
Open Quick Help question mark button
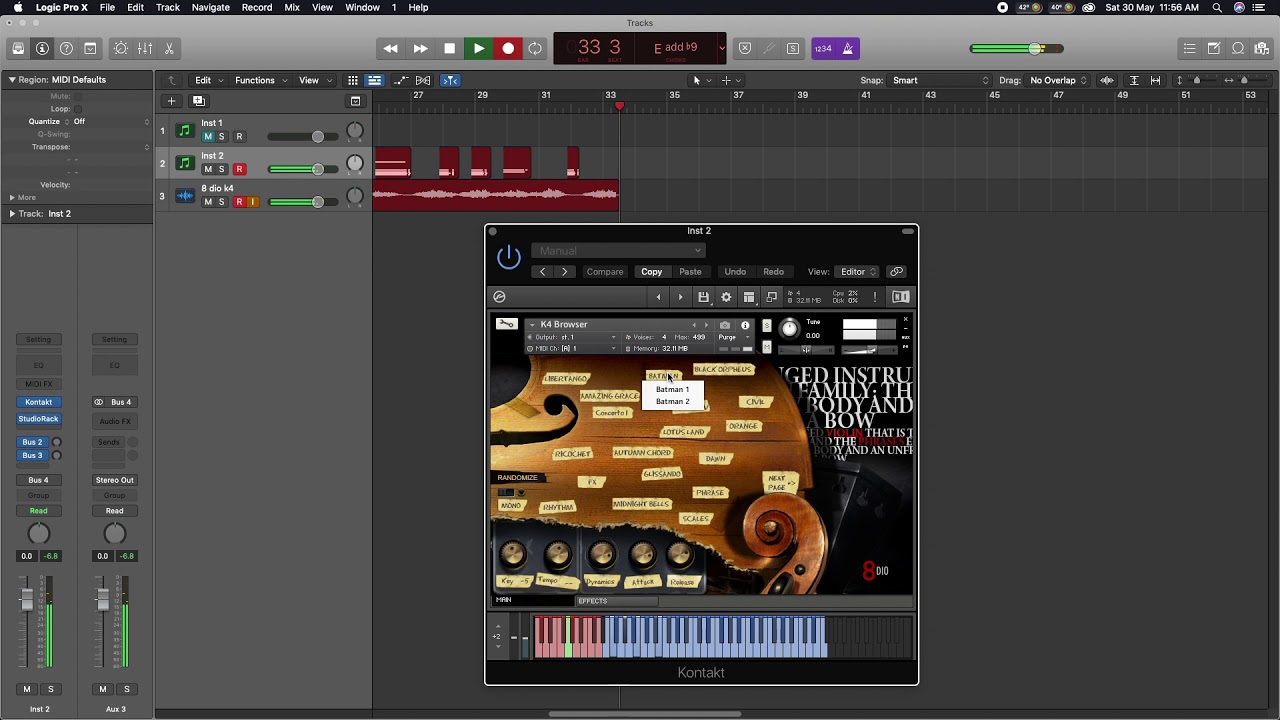66,48
